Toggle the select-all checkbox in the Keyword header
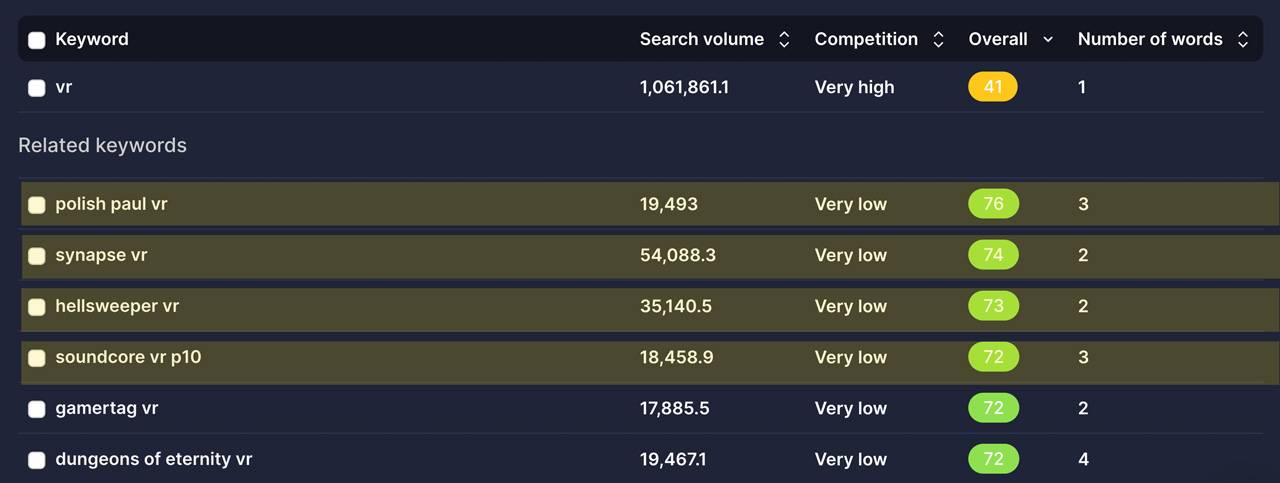This screenshot has height=483, width=1280. [x=37, y=40]
